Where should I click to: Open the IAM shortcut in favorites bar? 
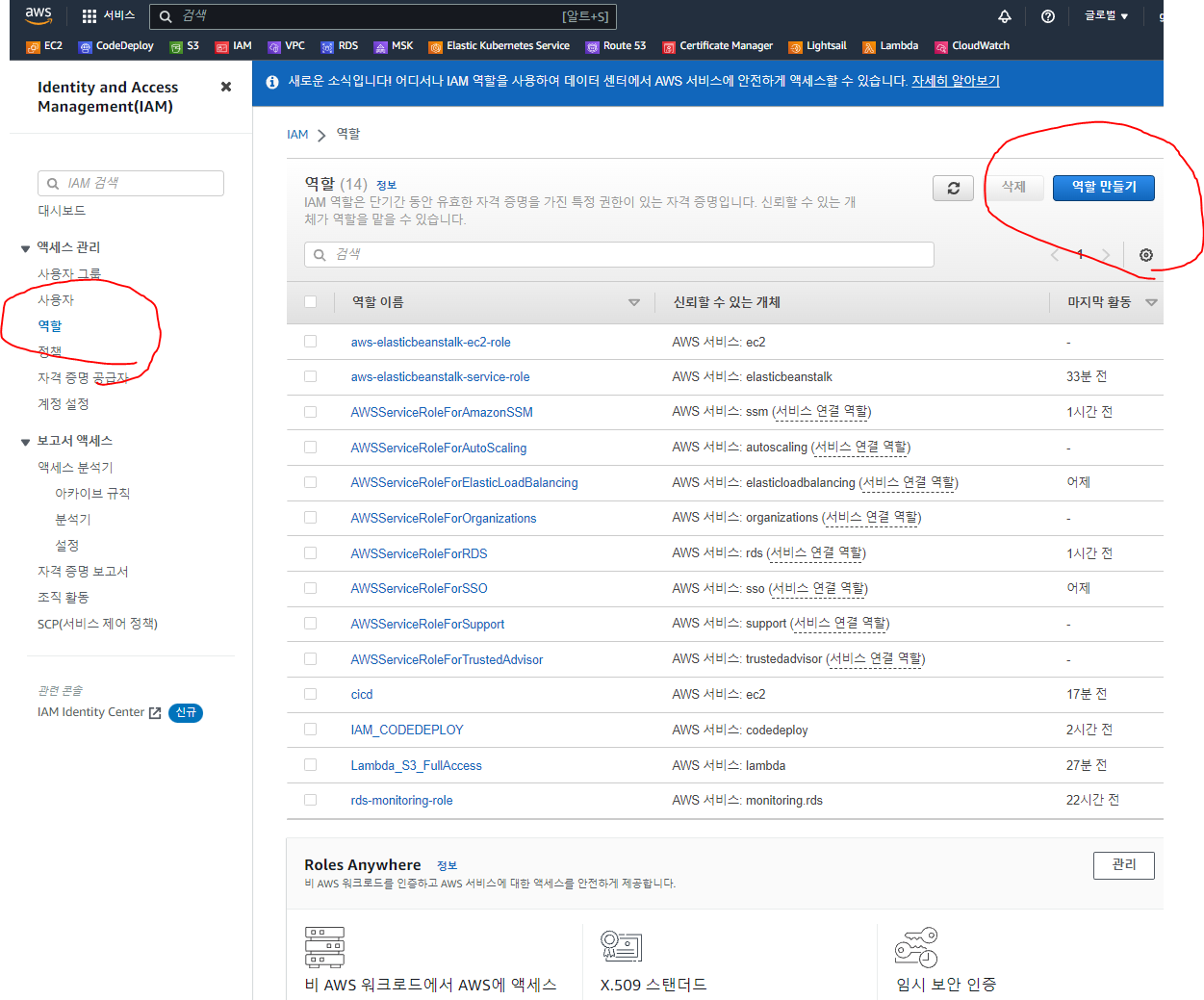tap(233, 46)
